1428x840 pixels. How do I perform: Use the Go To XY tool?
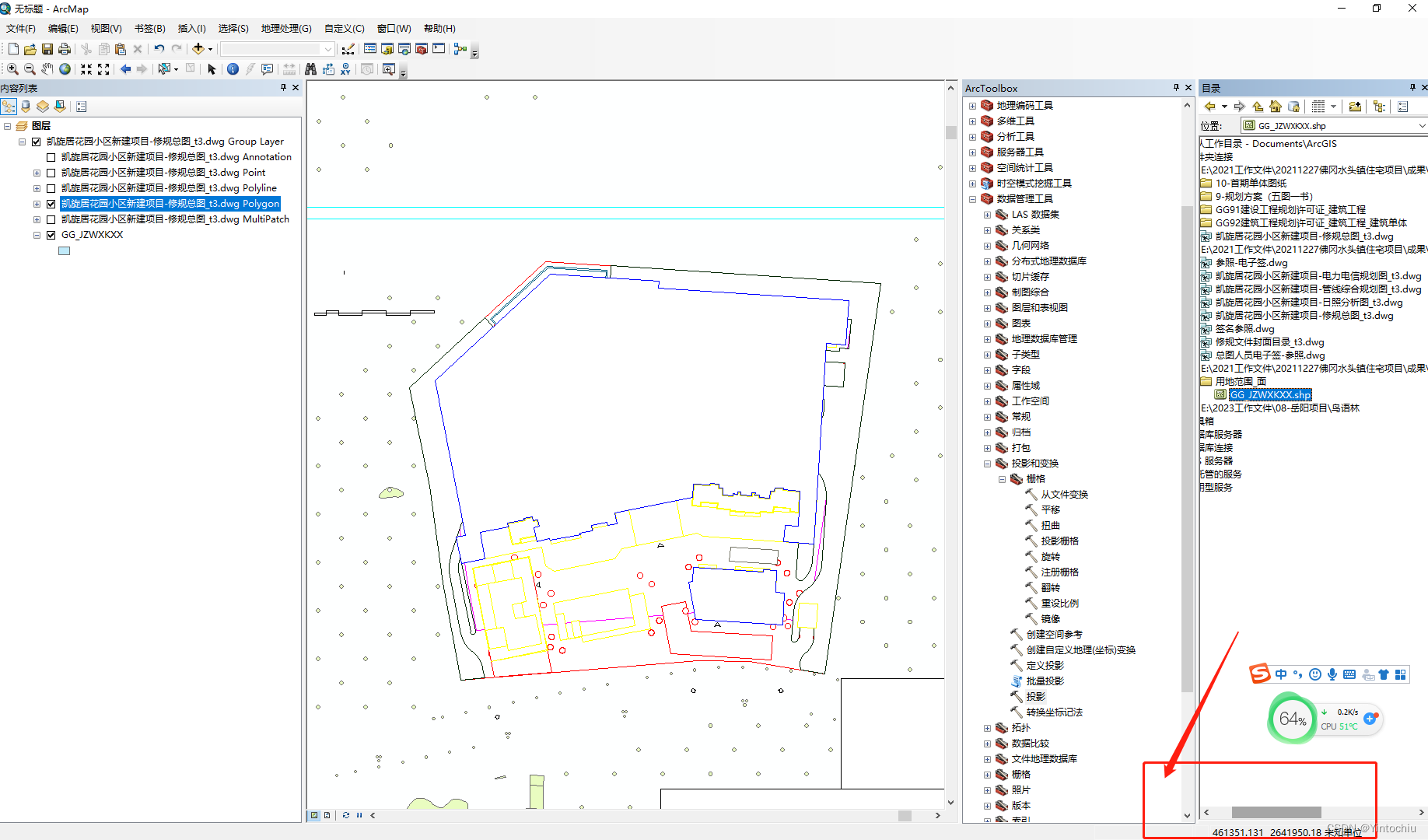[345, 68]
